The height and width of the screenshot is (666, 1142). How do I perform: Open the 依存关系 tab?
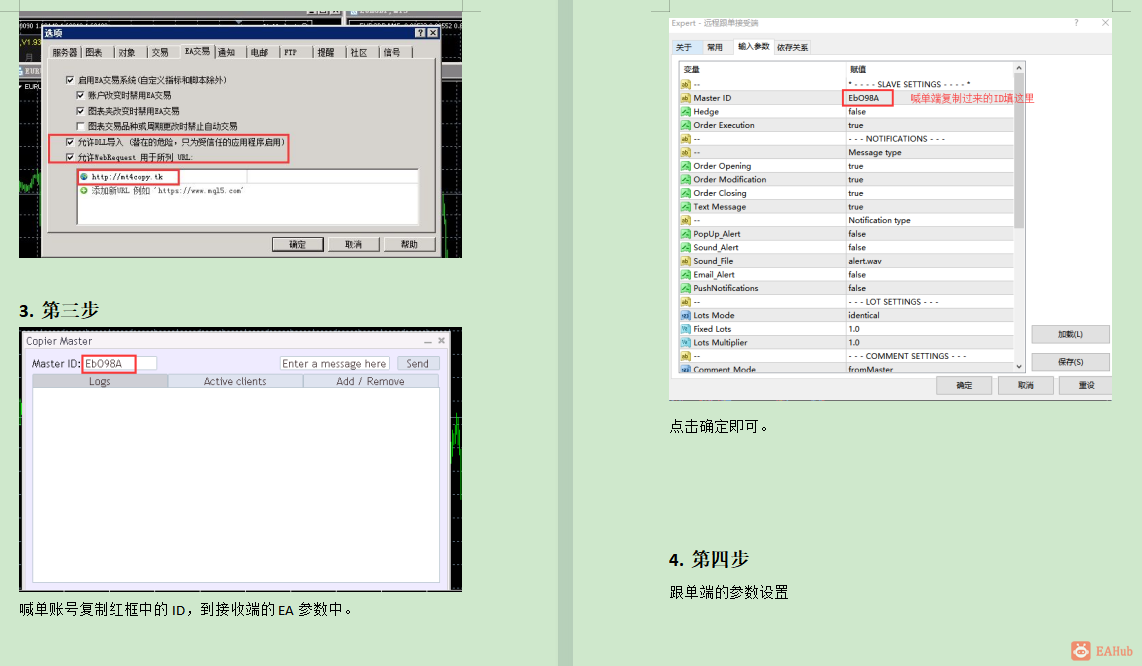point(792,47)
